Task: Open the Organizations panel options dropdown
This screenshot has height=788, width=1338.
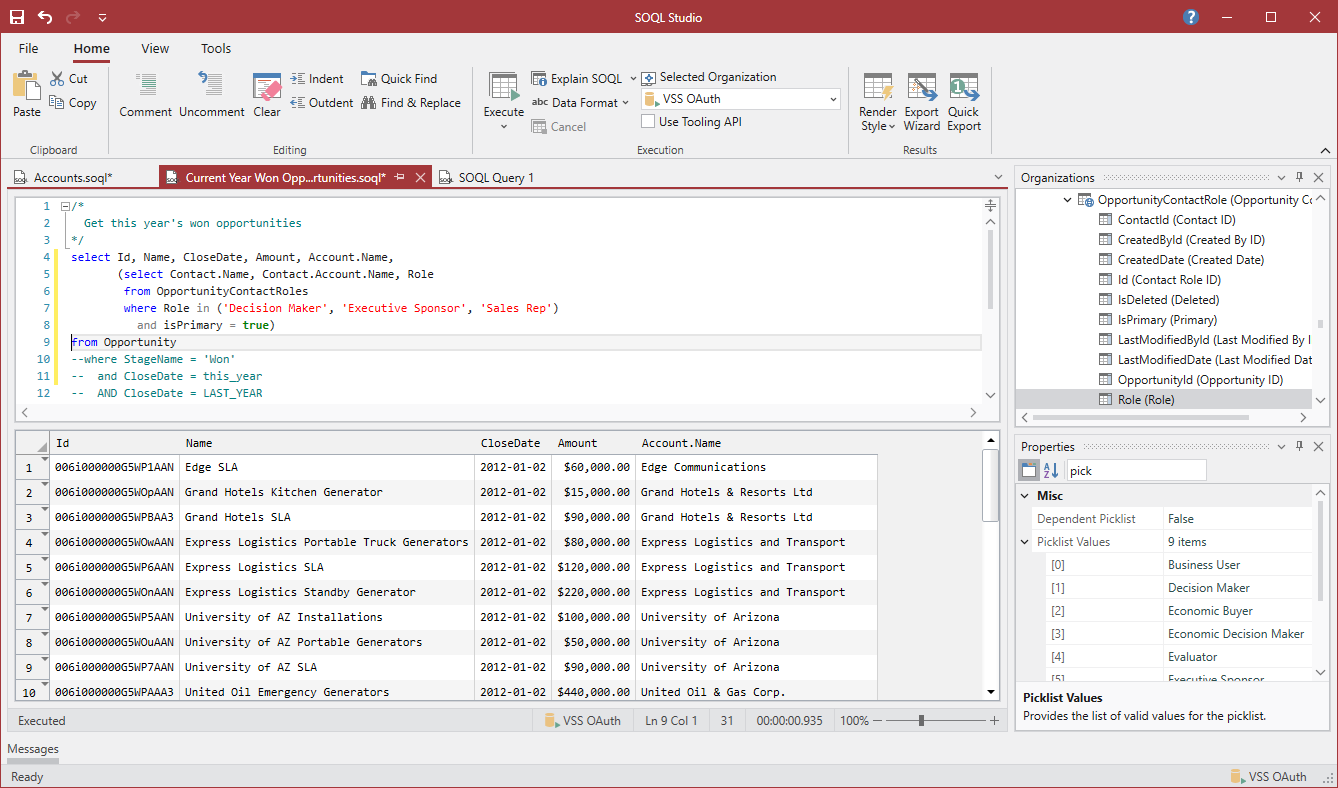Action: (x=1281, y=177)
